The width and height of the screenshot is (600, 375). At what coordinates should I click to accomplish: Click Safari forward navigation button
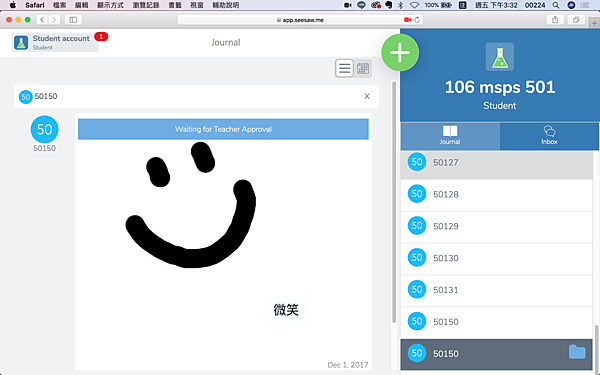tap(54, 20)
